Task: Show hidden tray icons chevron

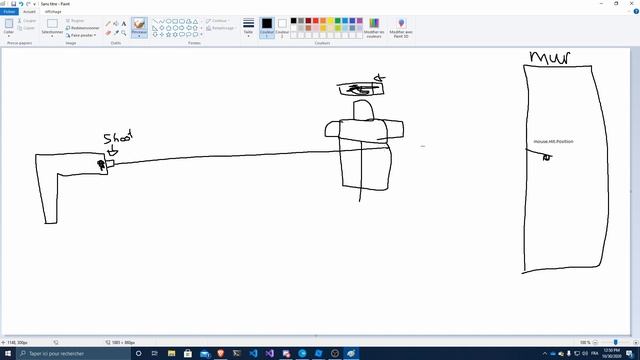Action: point(544,353)
